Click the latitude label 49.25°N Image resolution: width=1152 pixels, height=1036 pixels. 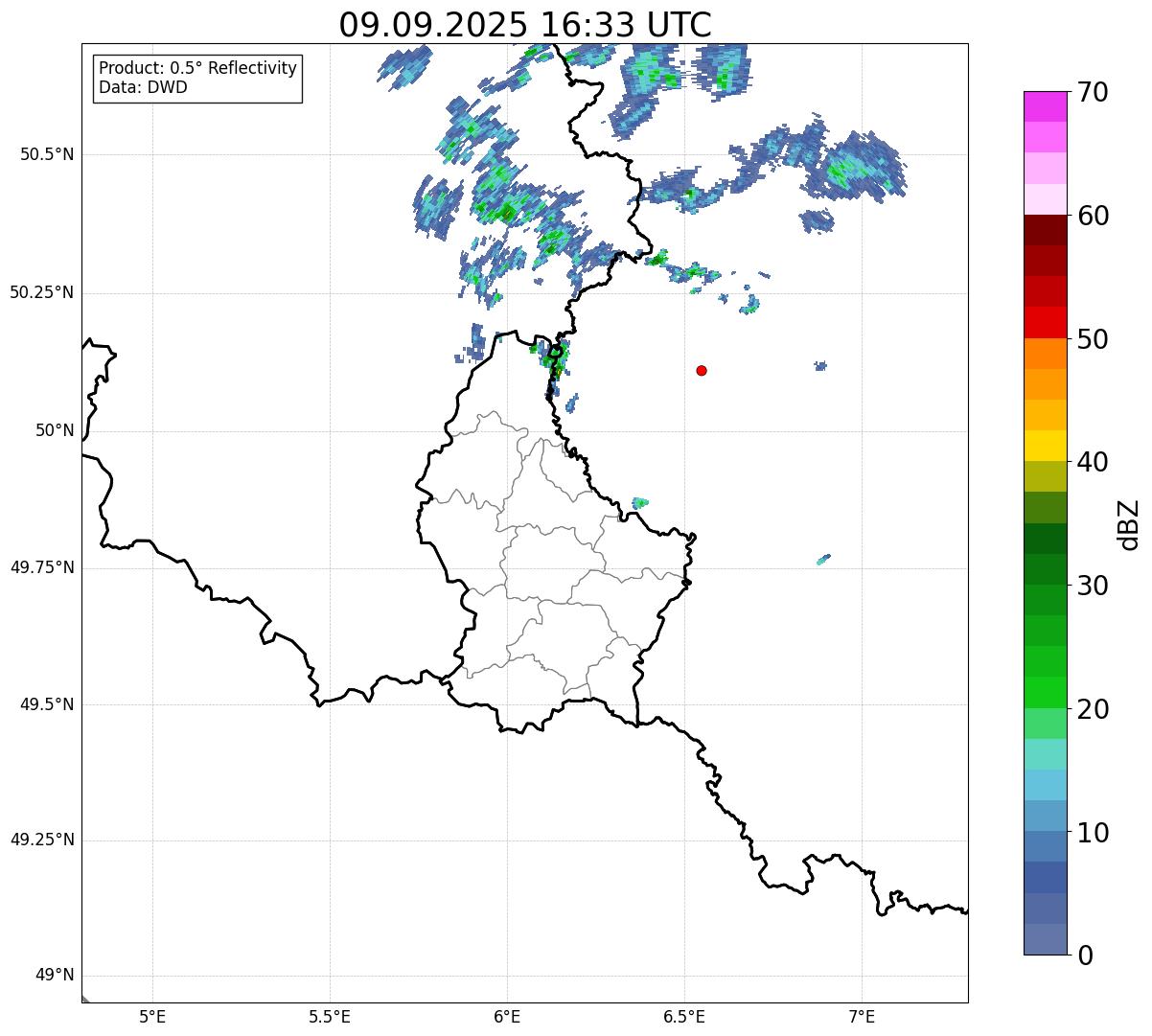coord(42,841)
